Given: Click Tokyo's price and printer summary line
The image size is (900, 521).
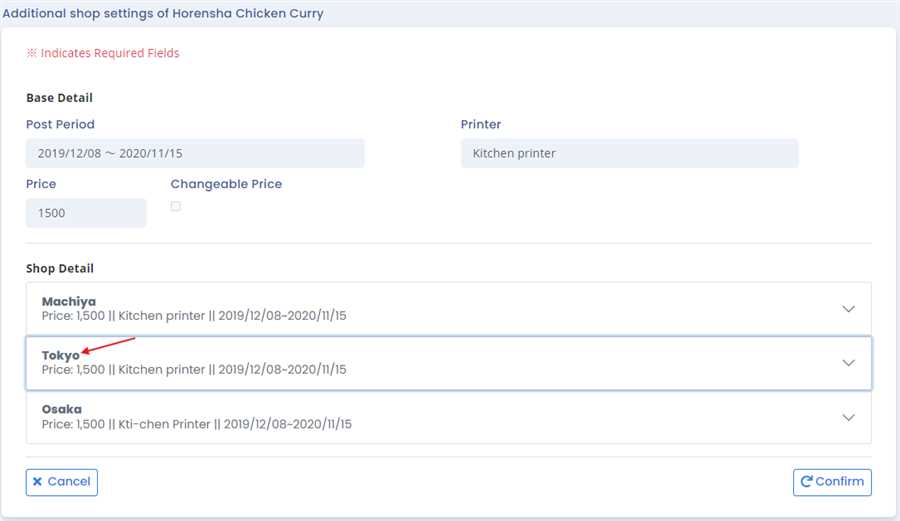Looking at the screenshot, I should click(x=194, y=370).
